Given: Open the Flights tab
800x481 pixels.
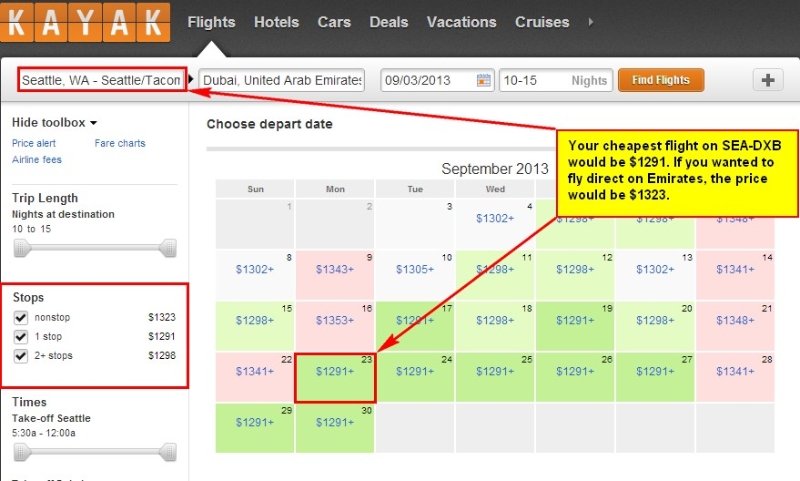Looking at the screenshot, I should (x=211, y=22).
